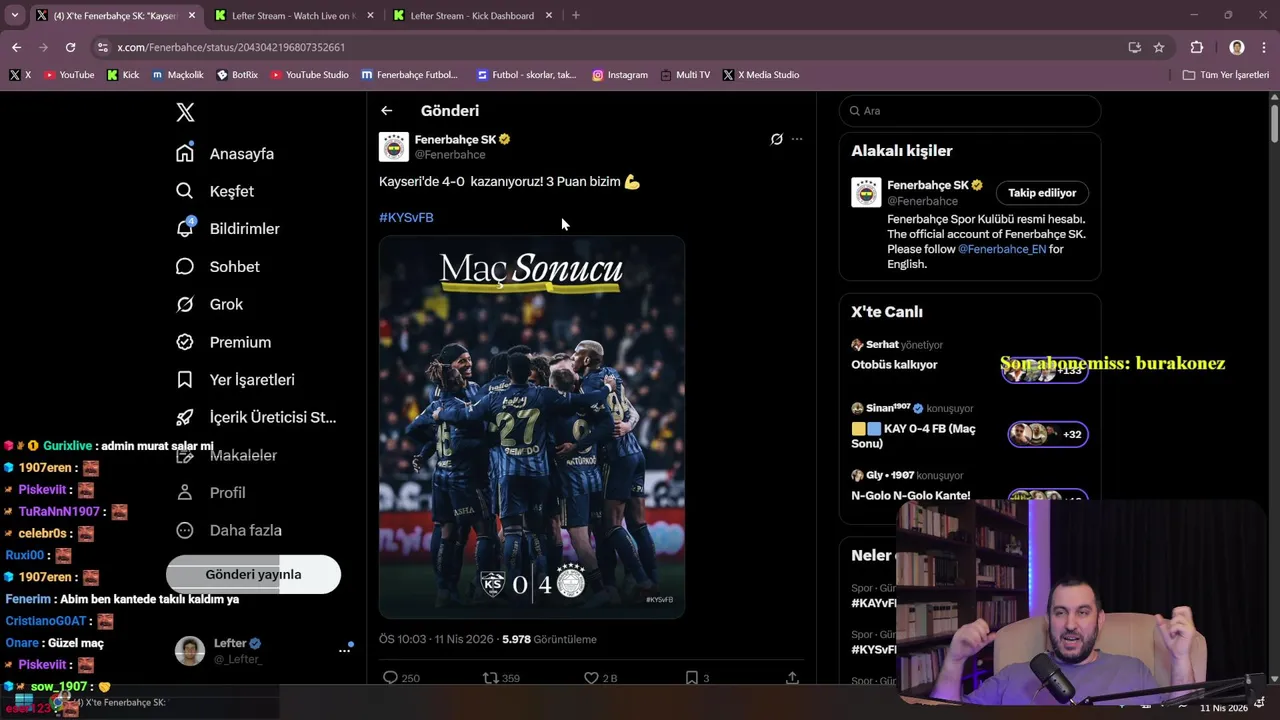Click the address bar URL

pos(231,47)
